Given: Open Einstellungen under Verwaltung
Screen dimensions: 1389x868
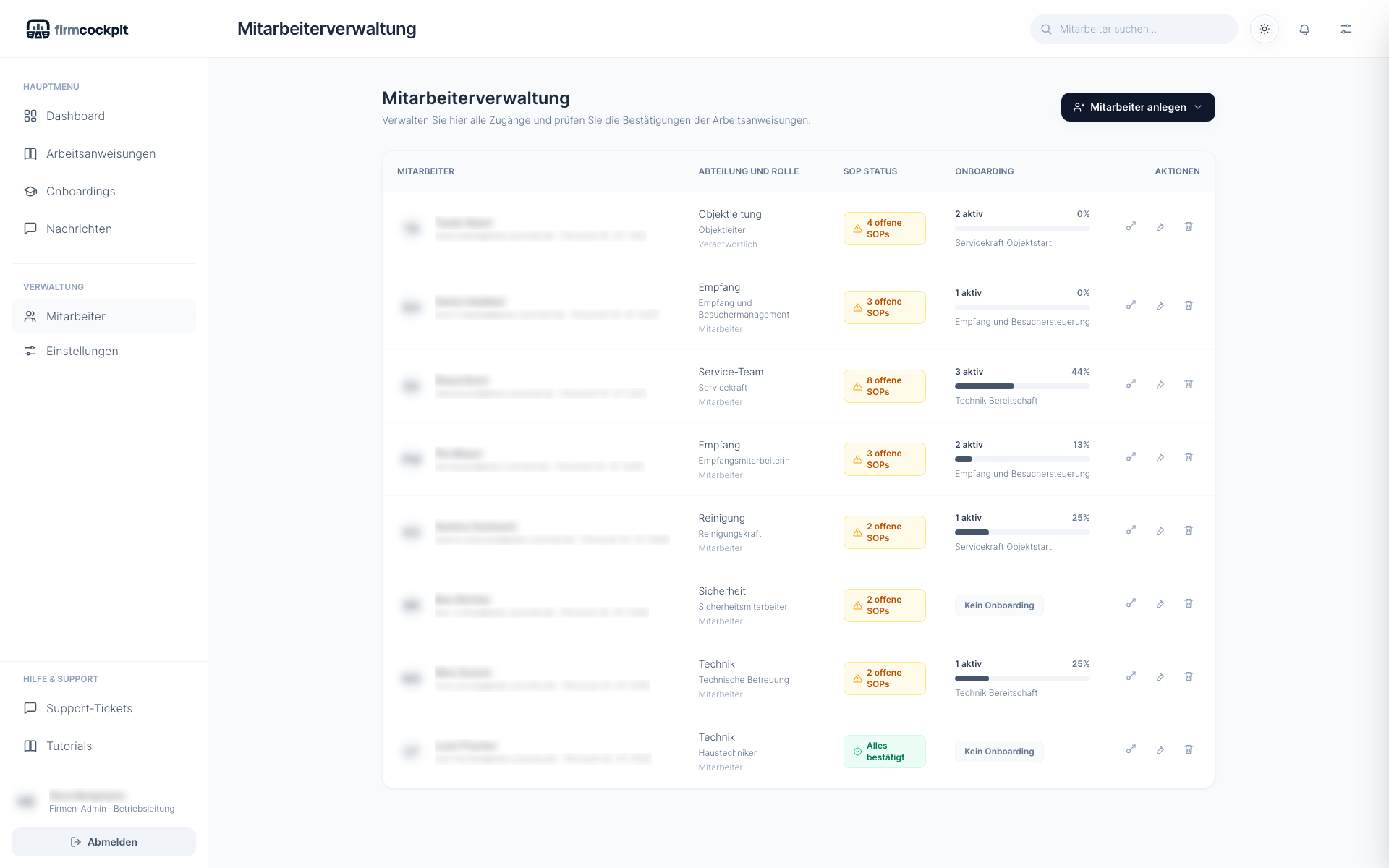Looking at the screenshot, I should coord(82,351).
